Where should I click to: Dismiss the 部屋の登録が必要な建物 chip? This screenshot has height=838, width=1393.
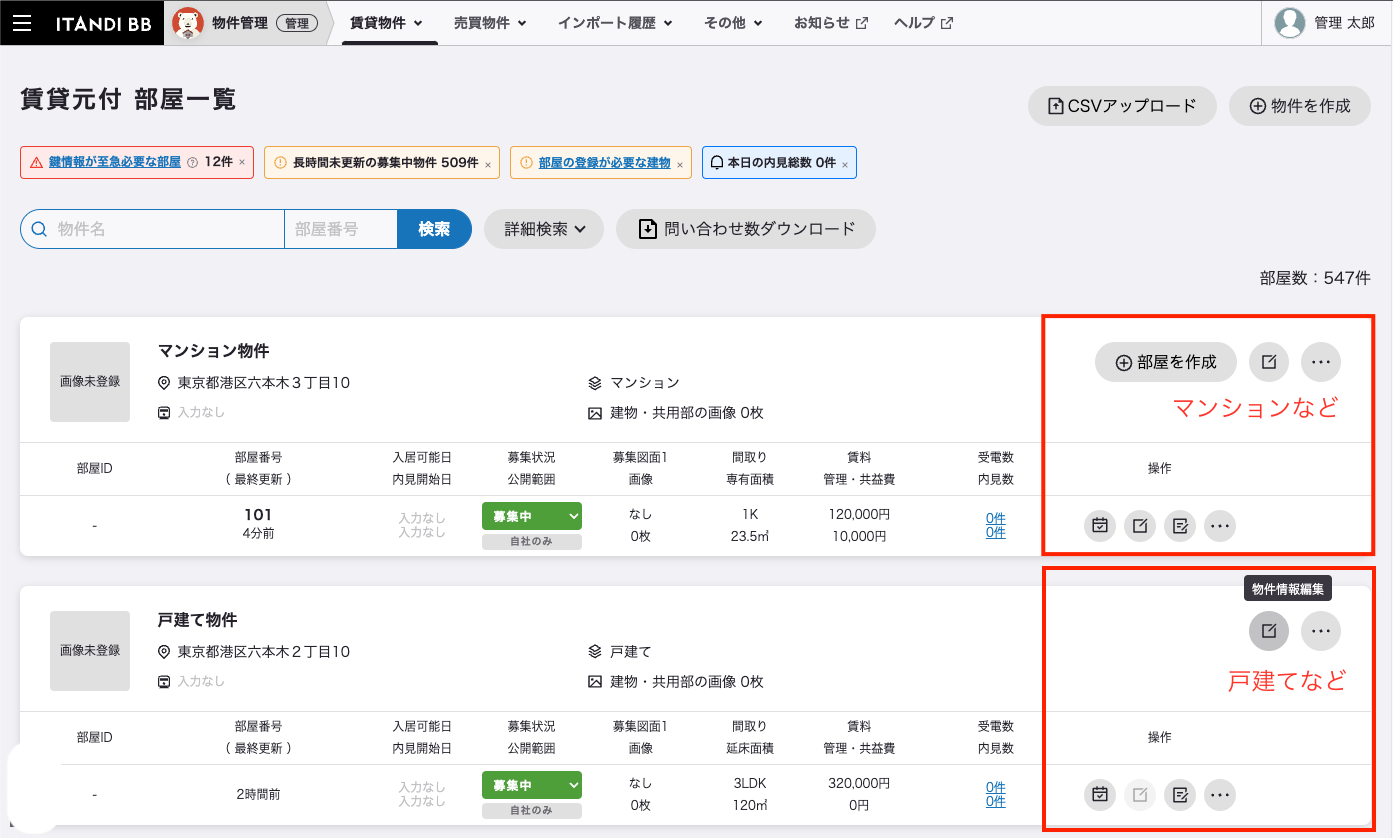click(680, 164)
